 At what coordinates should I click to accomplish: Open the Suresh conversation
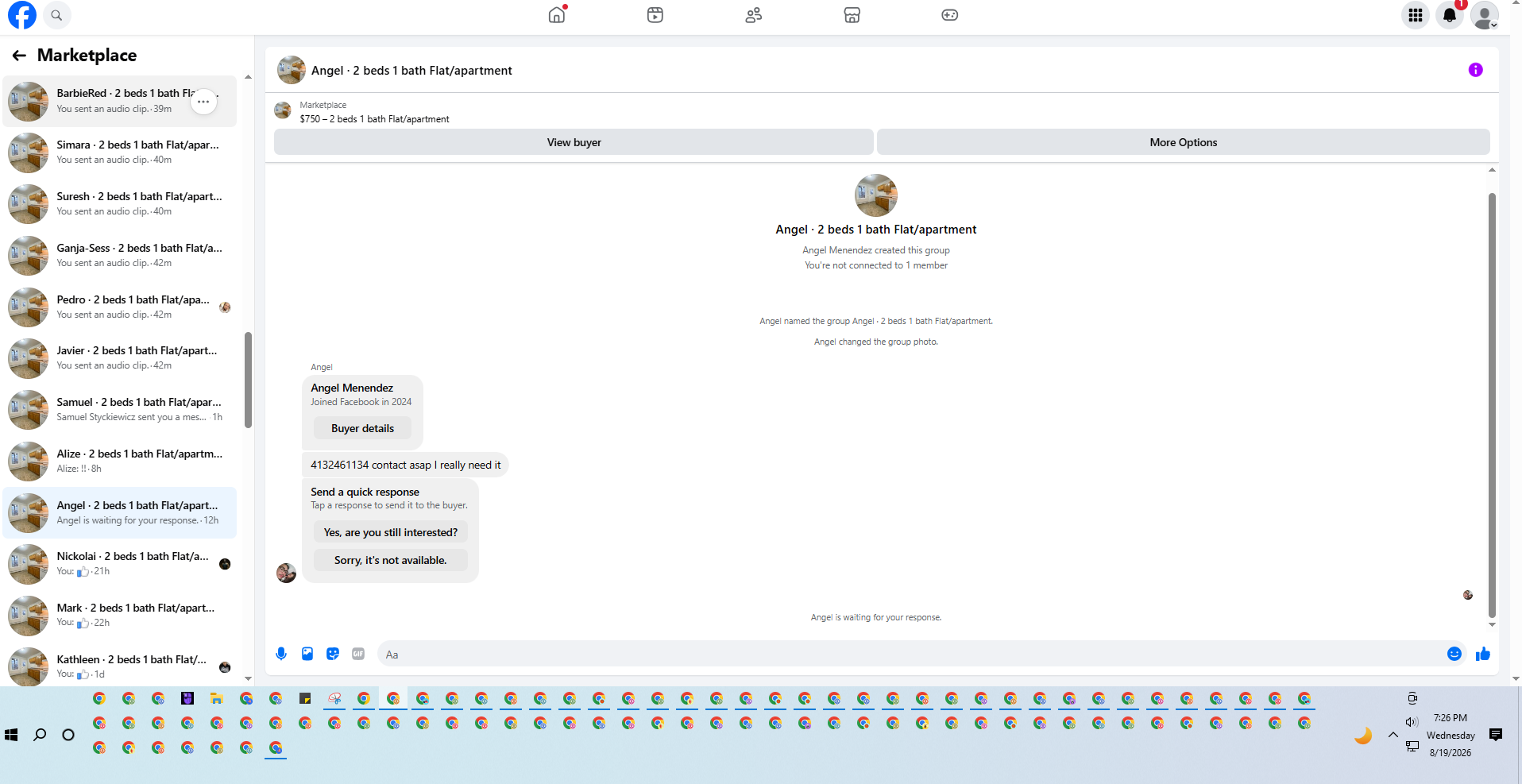(x=120, y=204)
